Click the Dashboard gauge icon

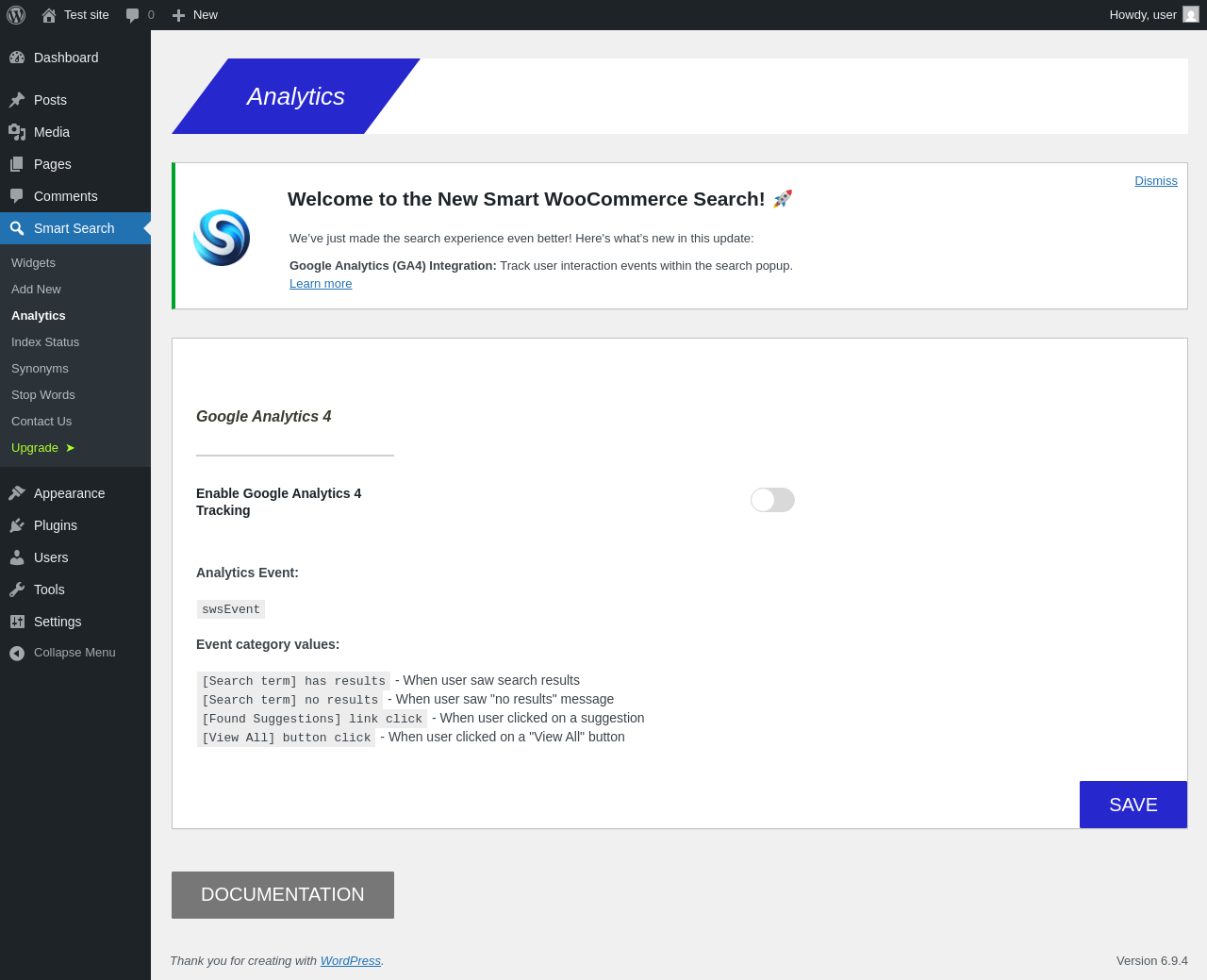point(17,58)
